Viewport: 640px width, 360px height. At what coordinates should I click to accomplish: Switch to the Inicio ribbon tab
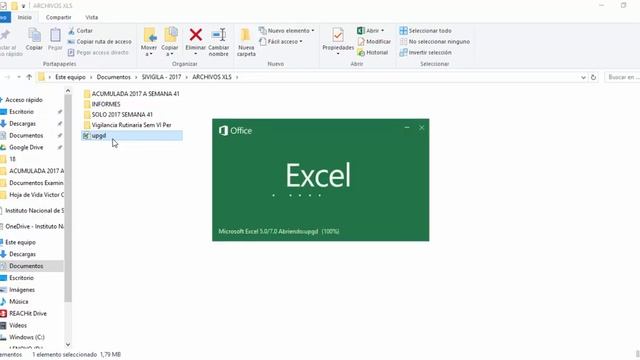pyautogui.click(x=24, y=17)
